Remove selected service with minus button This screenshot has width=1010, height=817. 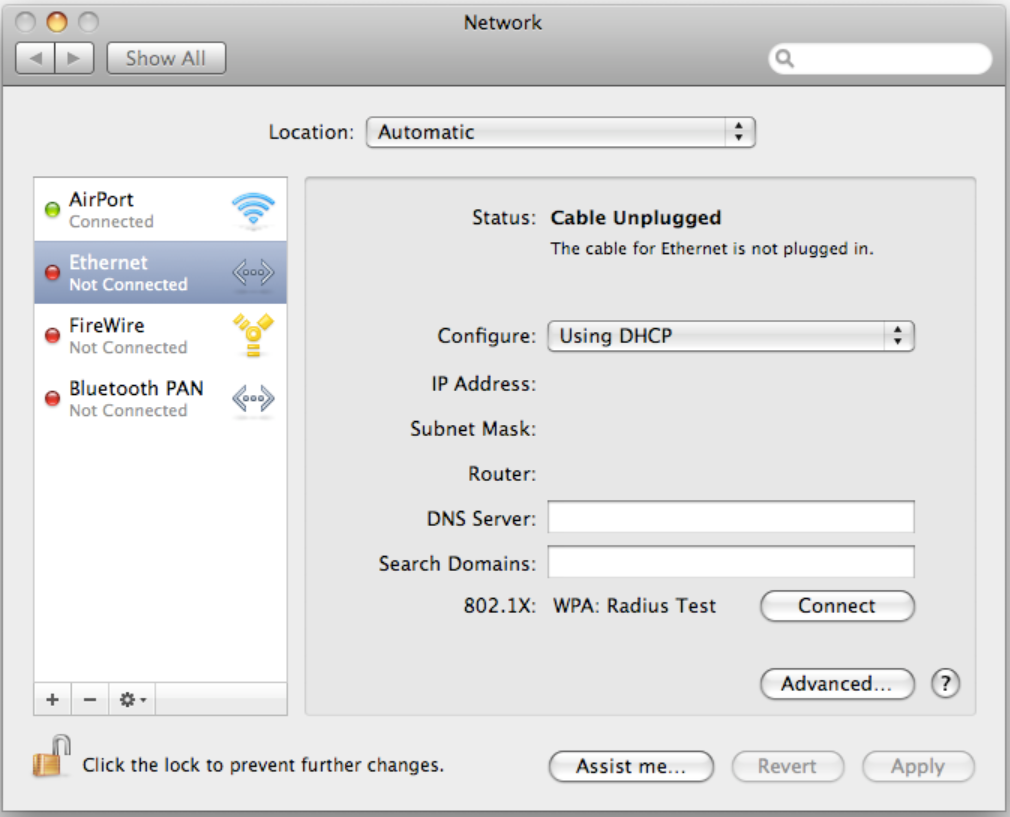pyautogui.click(x=90, y=700)
